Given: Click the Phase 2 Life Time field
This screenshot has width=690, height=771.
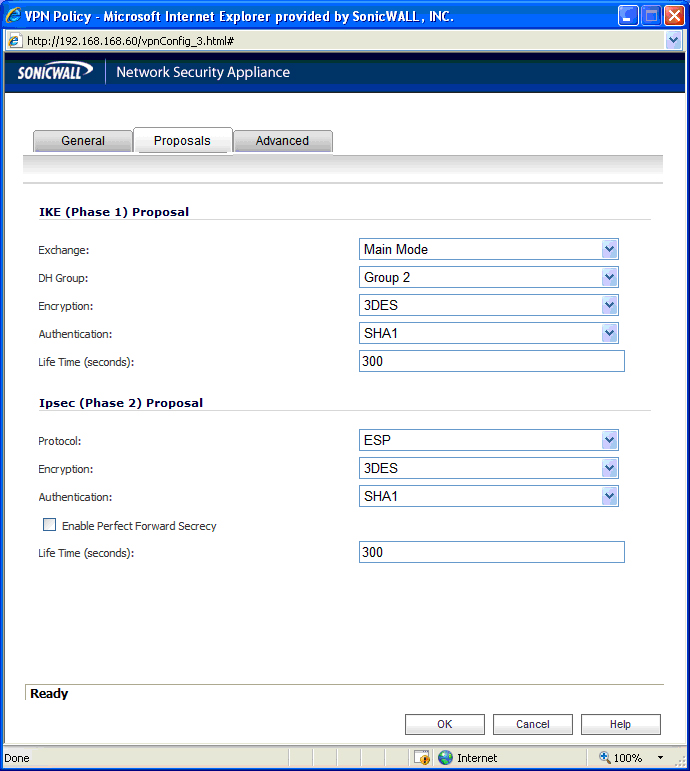Looking at the screenshot, I should 492,552.
